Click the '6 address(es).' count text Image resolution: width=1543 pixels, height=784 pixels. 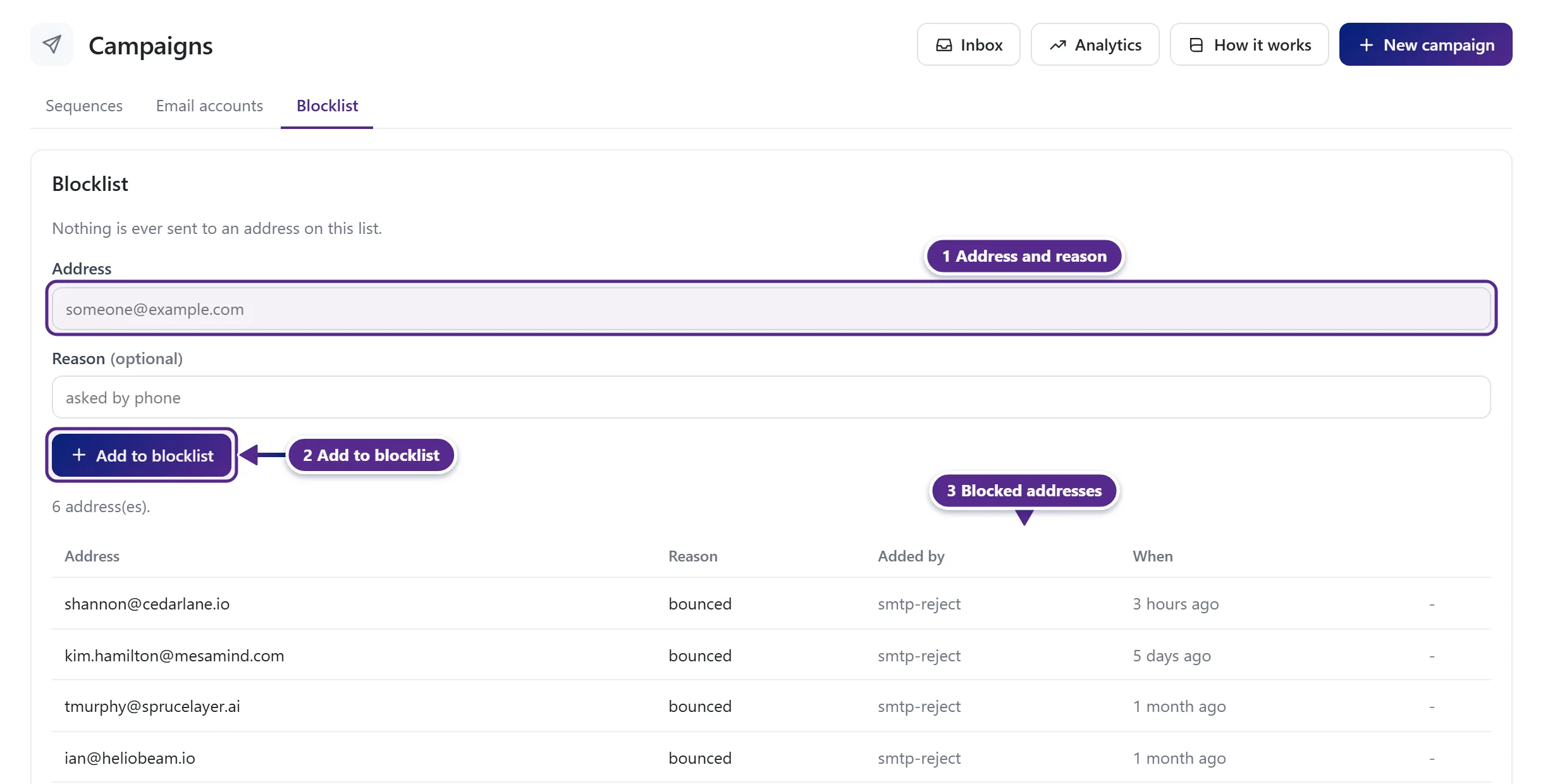pos(101,506)
